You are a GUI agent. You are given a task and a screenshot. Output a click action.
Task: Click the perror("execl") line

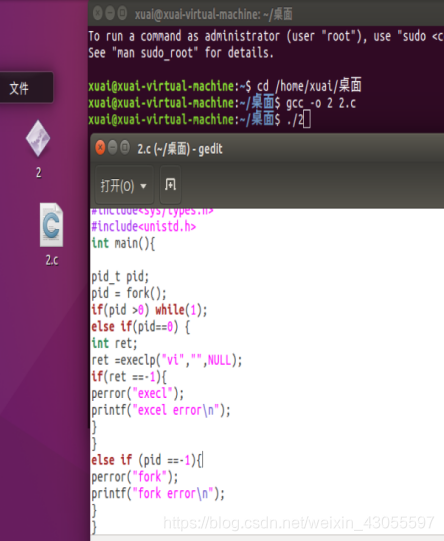coord(138,394)
